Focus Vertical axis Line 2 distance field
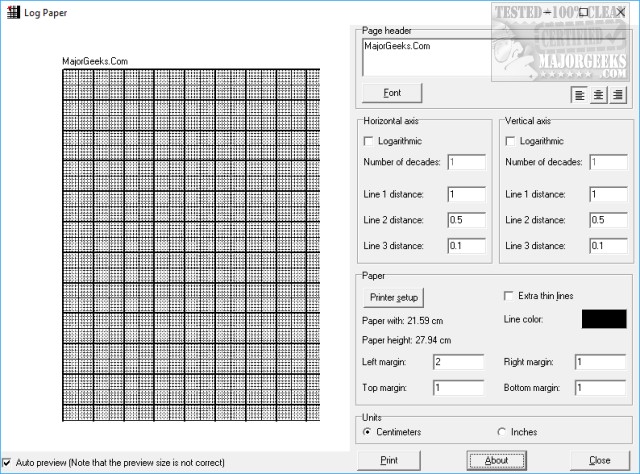This screenshot has height=474, width=640. coord(609,220)
